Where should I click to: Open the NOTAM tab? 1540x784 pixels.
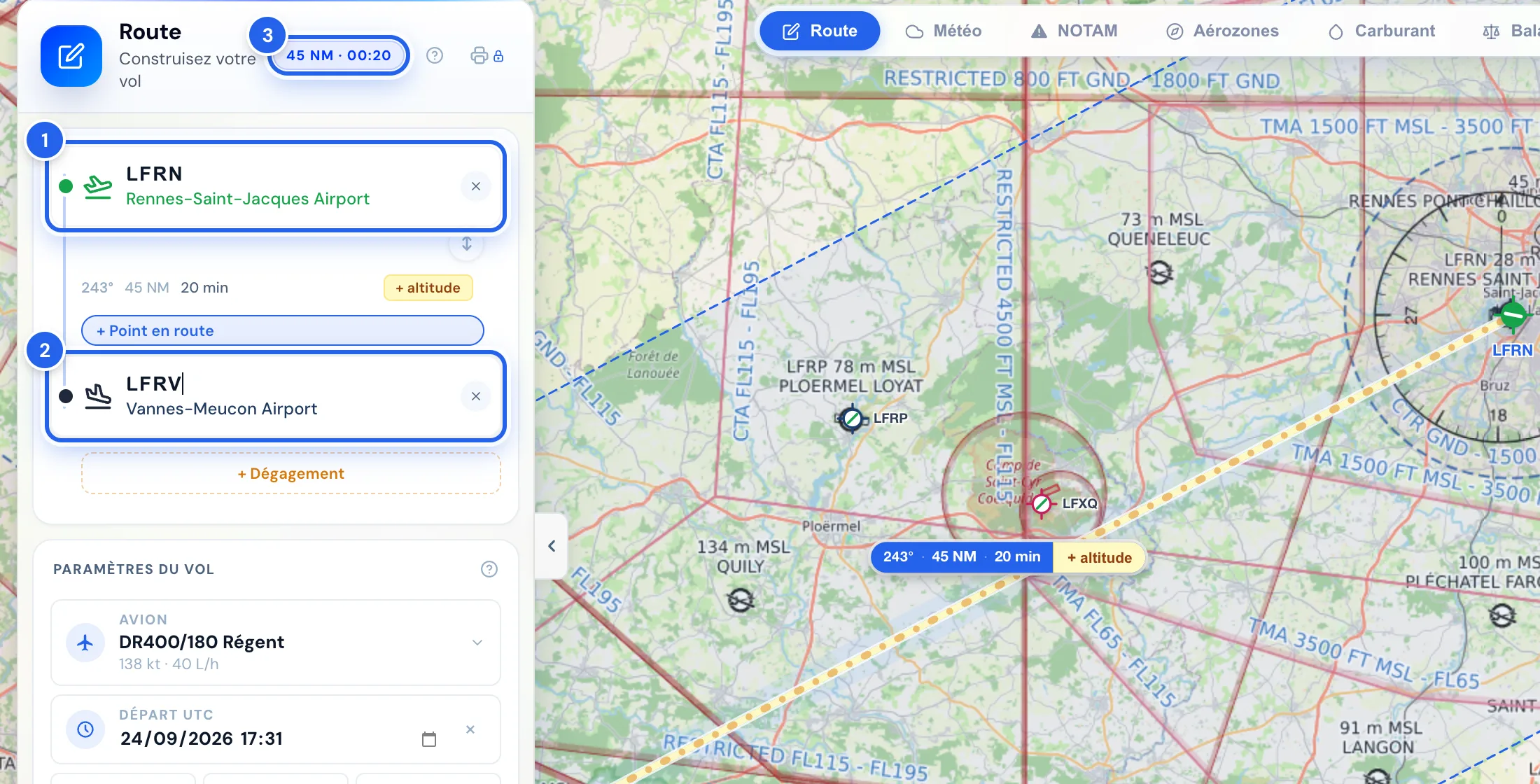tap(1074, 31)
